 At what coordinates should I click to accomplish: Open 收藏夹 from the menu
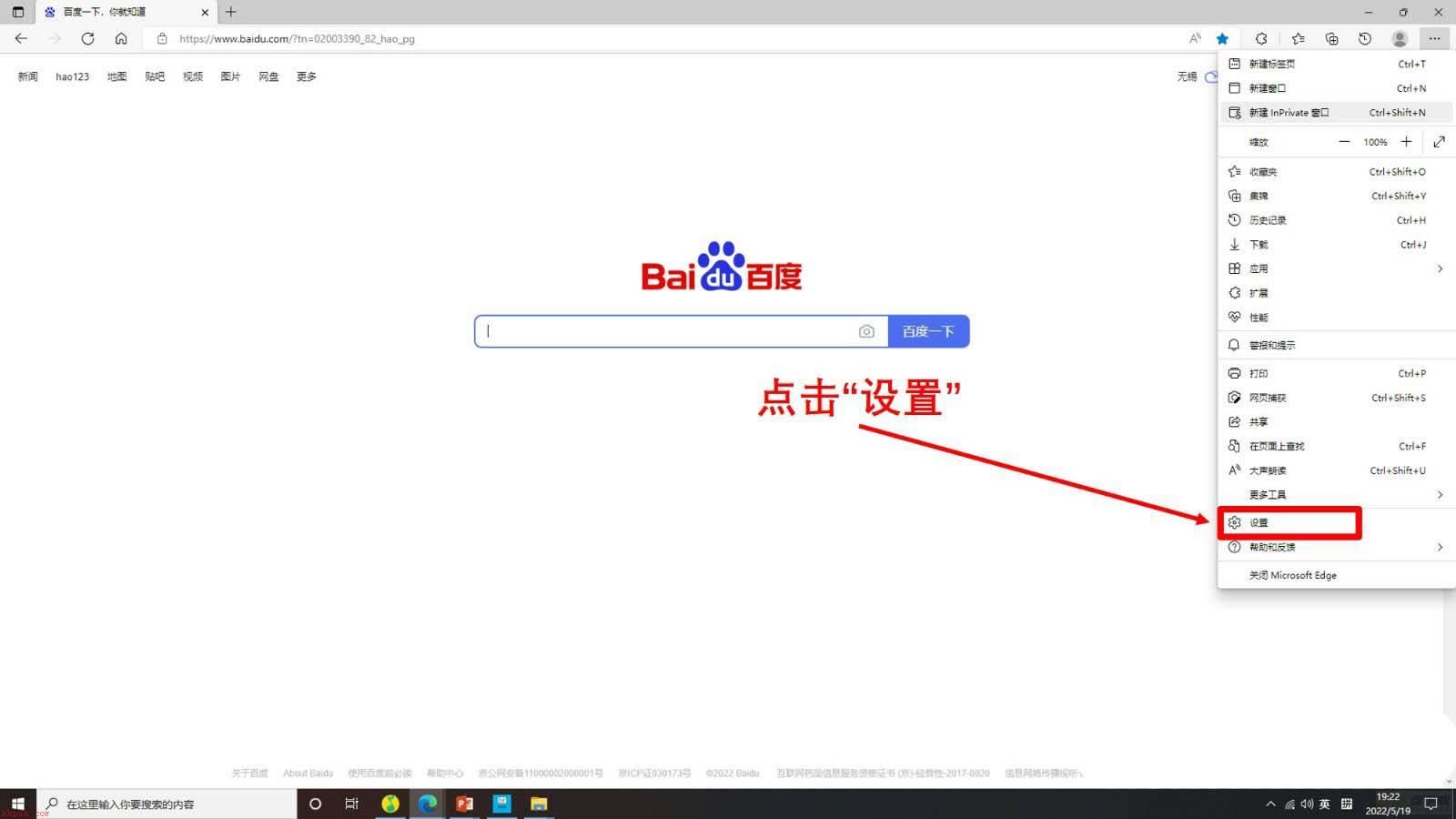pos(1336,172)
